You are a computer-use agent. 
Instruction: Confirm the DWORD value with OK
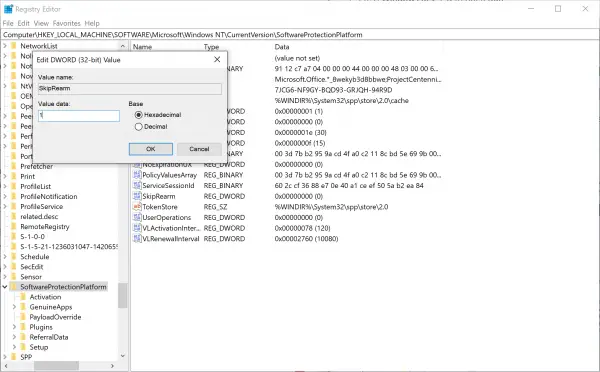point(151,149)
